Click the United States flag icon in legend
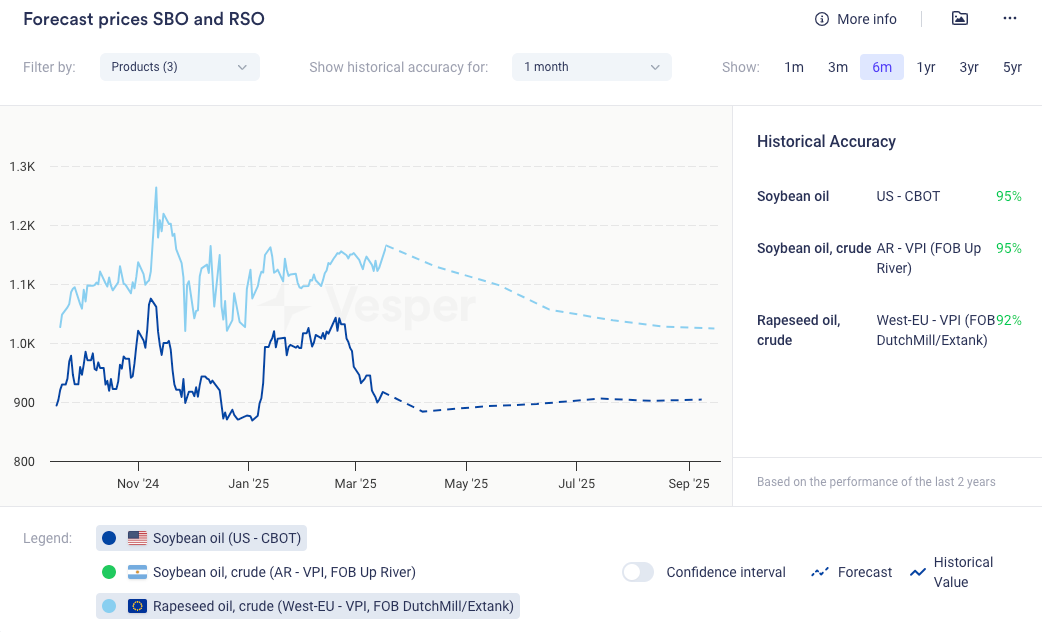The width and height of the screenshot is (1042, 632). (137, 538)
